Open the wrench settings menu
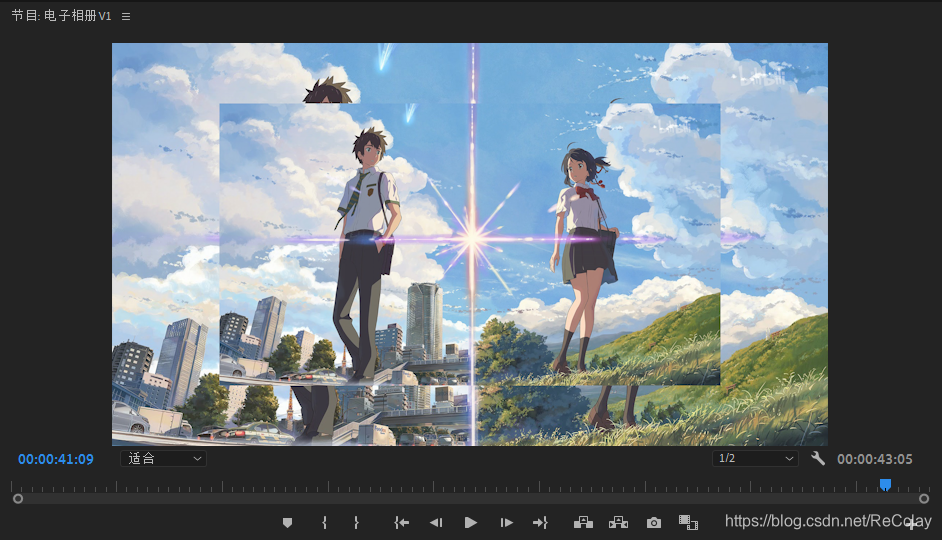Viewport: 942px width, 540px height. click(x=818, y=458)
